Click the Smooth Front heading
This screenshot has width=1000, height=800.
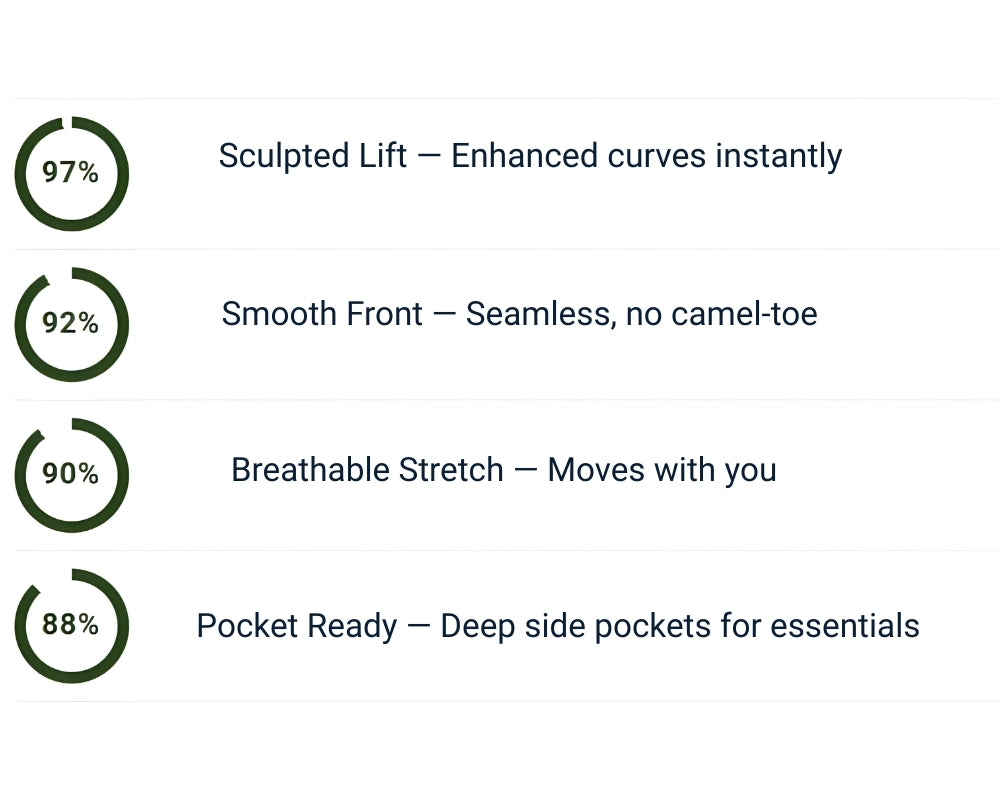click(x=322, y=314)
